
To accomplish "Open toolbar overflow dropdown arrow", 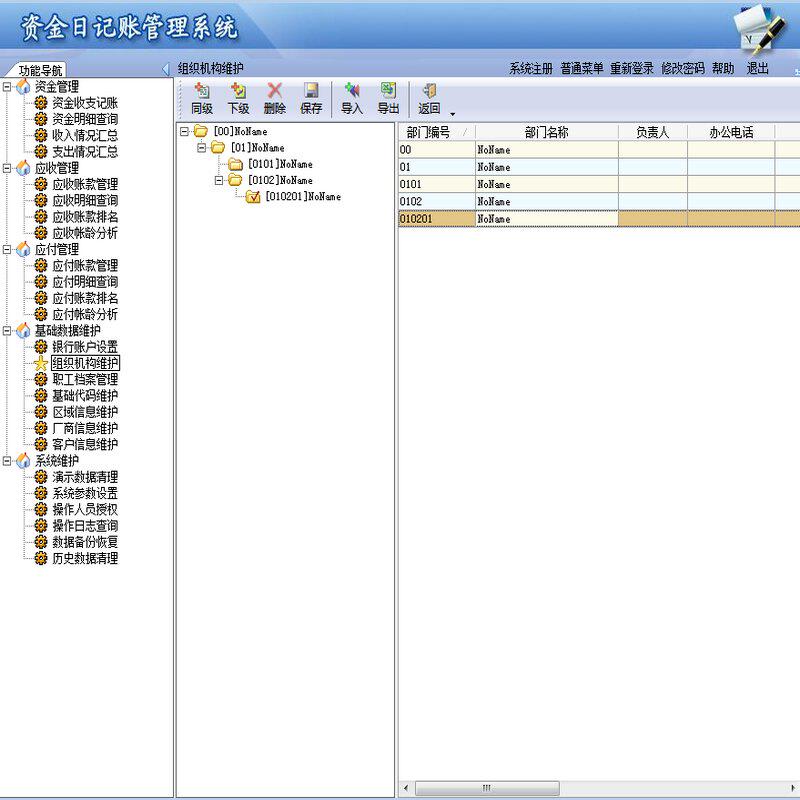I will click(453, 114).
